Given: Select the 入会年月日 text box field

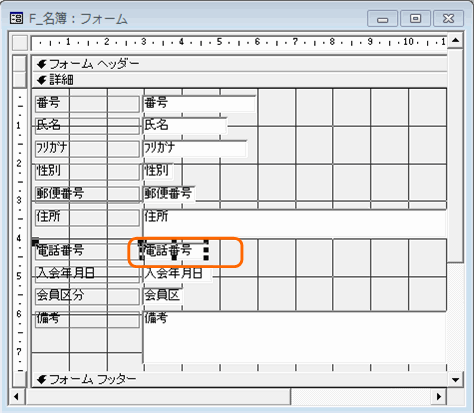Looking at the screenshot, I should click(177, 273).
